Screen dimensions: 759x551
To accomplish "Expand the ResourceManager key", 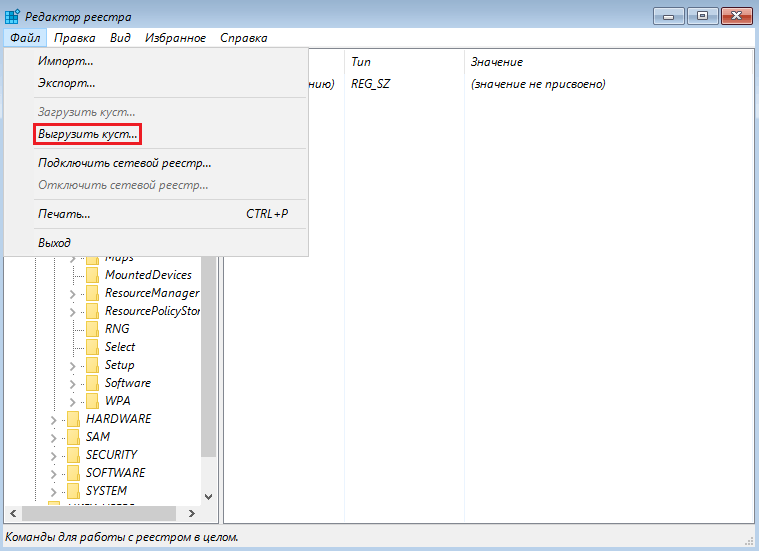I will point(72,294).
